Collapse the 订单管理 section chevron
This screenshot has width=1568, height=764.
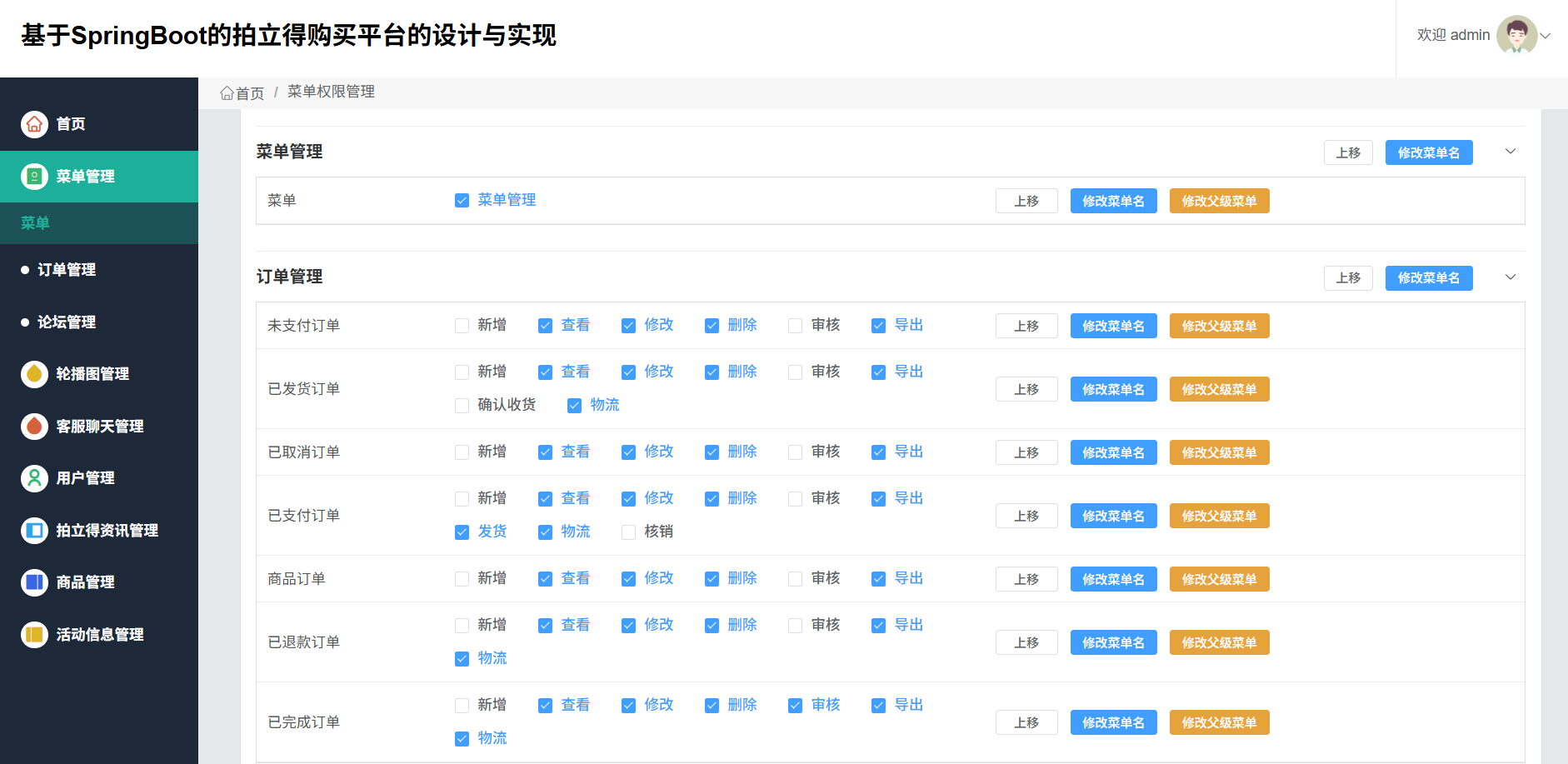(1511, 277)
